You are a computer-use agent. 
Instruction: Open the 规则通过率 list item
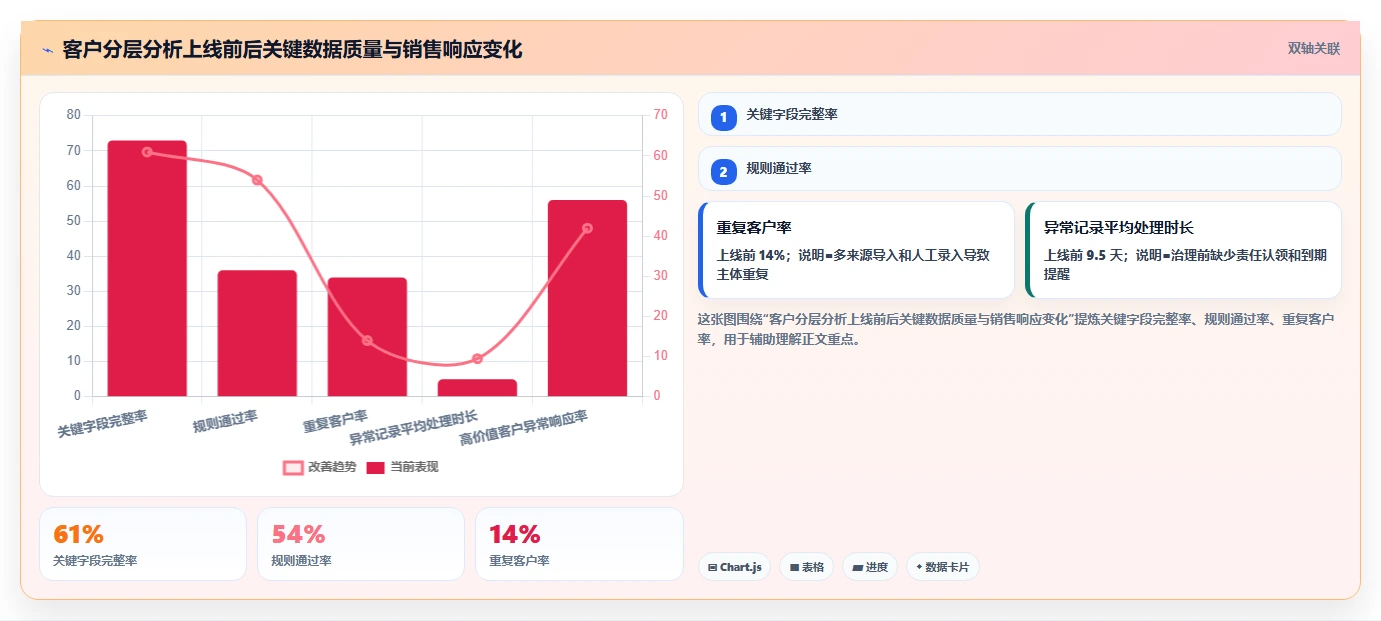click(1020, 168)
